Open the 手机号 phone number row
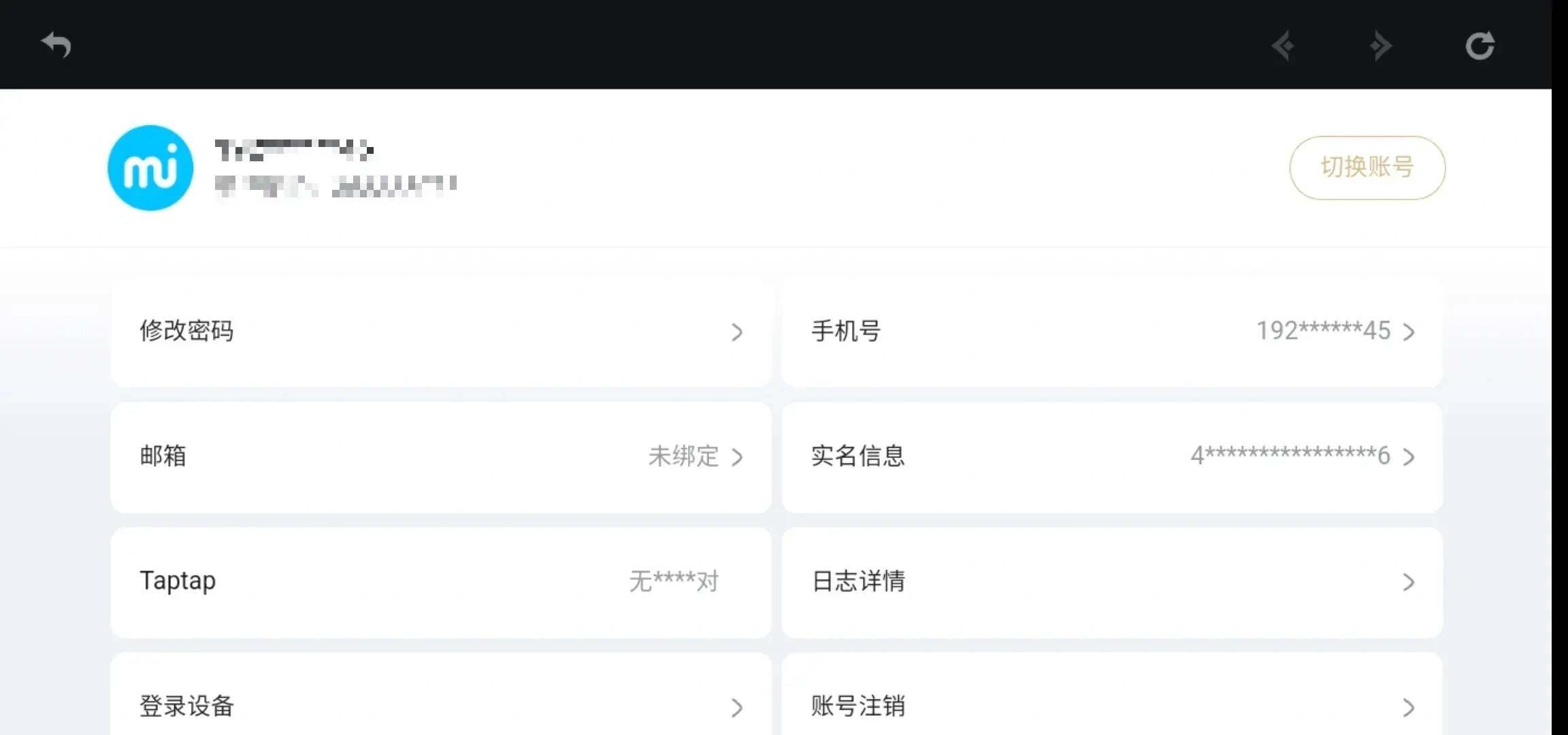Screen dimensions: 1568x735 [x=1112, y=331]
